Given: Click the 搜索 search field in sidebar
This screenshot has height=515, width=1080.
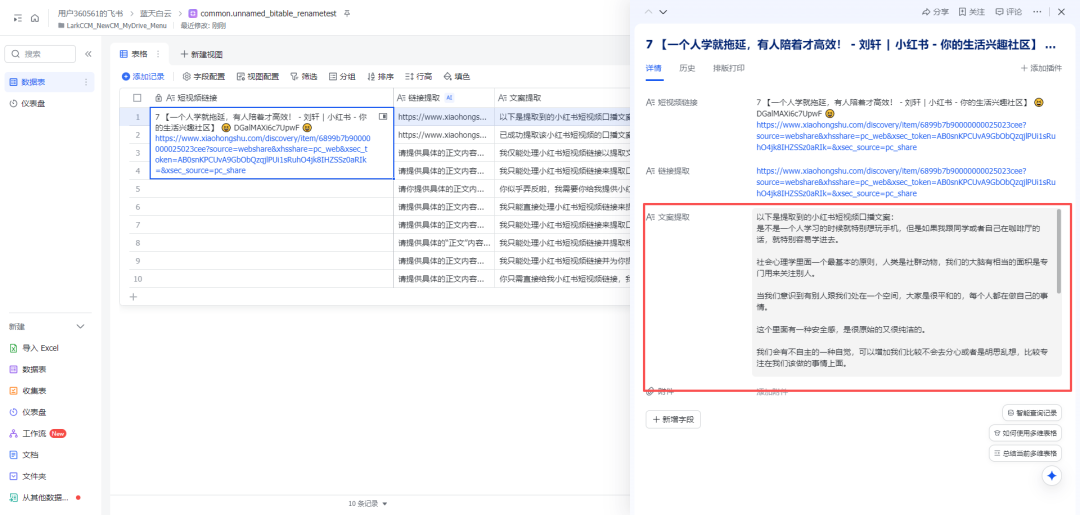Looking at the screenshot, I should pos(40,54).
